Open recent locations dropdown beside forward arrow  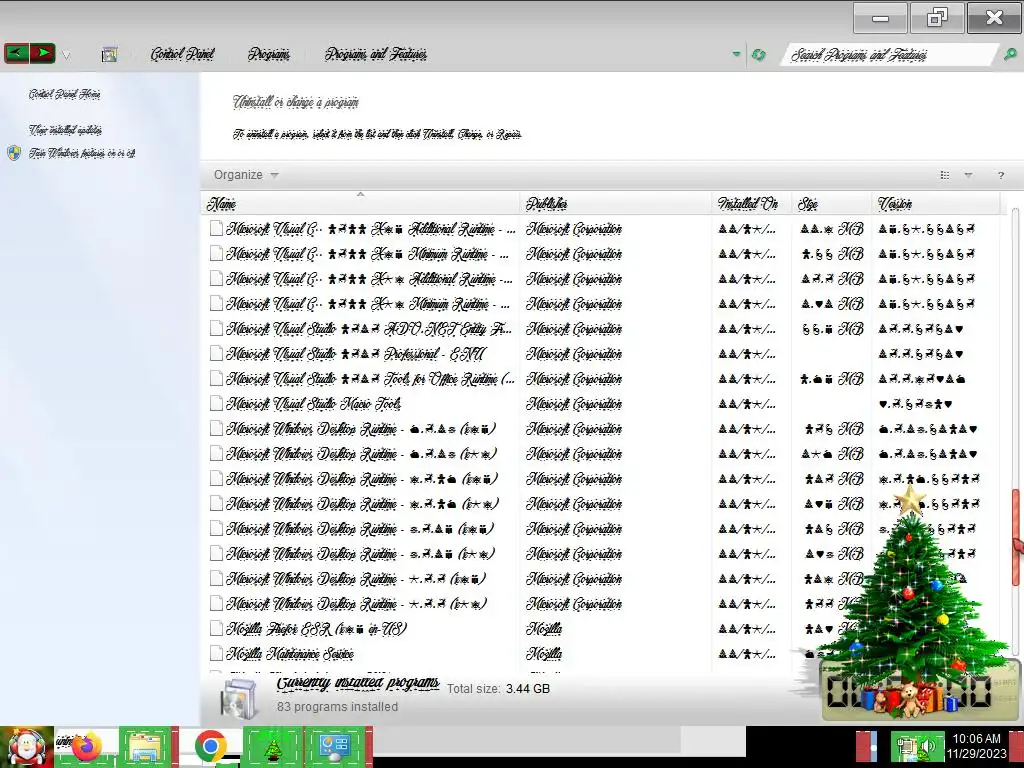(x=66, y=55)
